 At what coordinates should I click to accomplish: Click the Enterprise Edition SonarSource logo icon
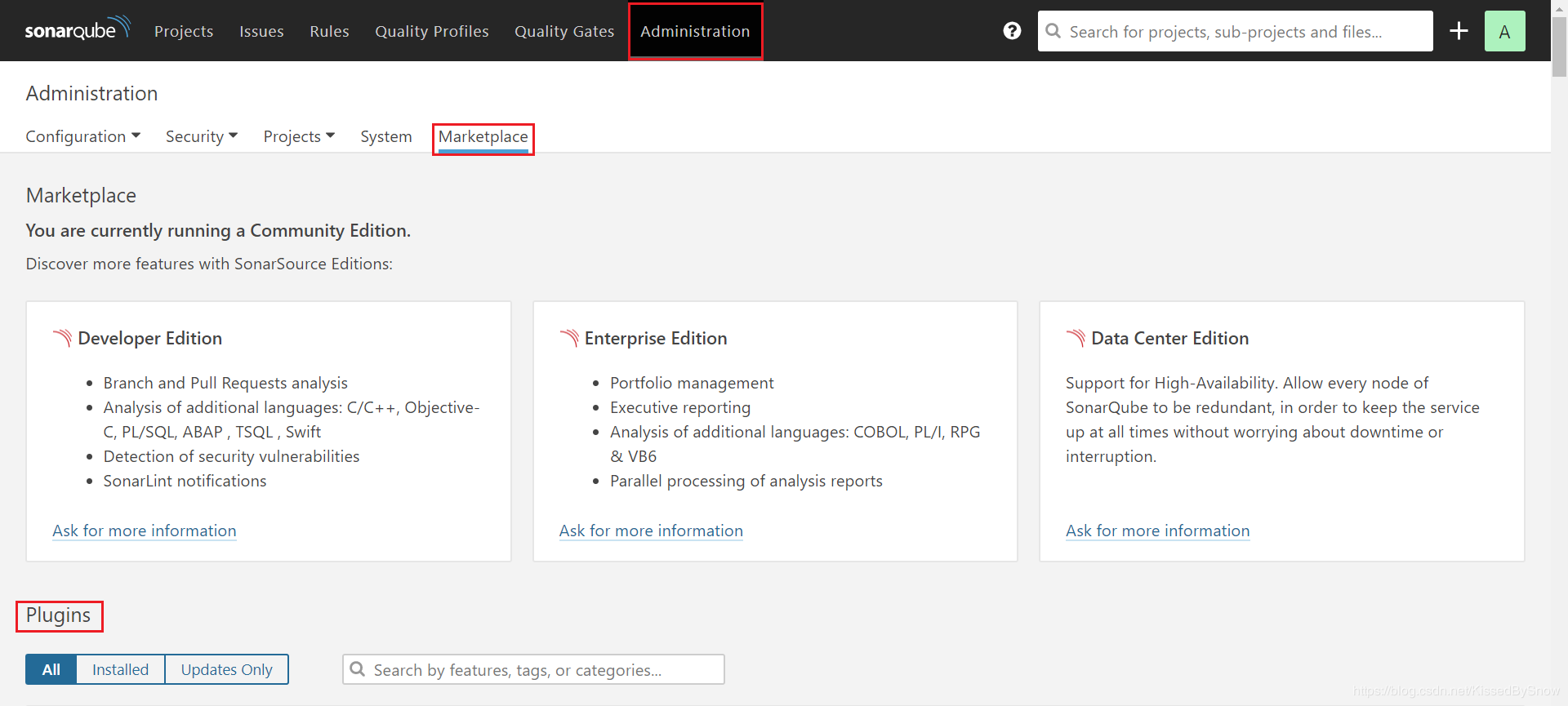tap(569, 338)
